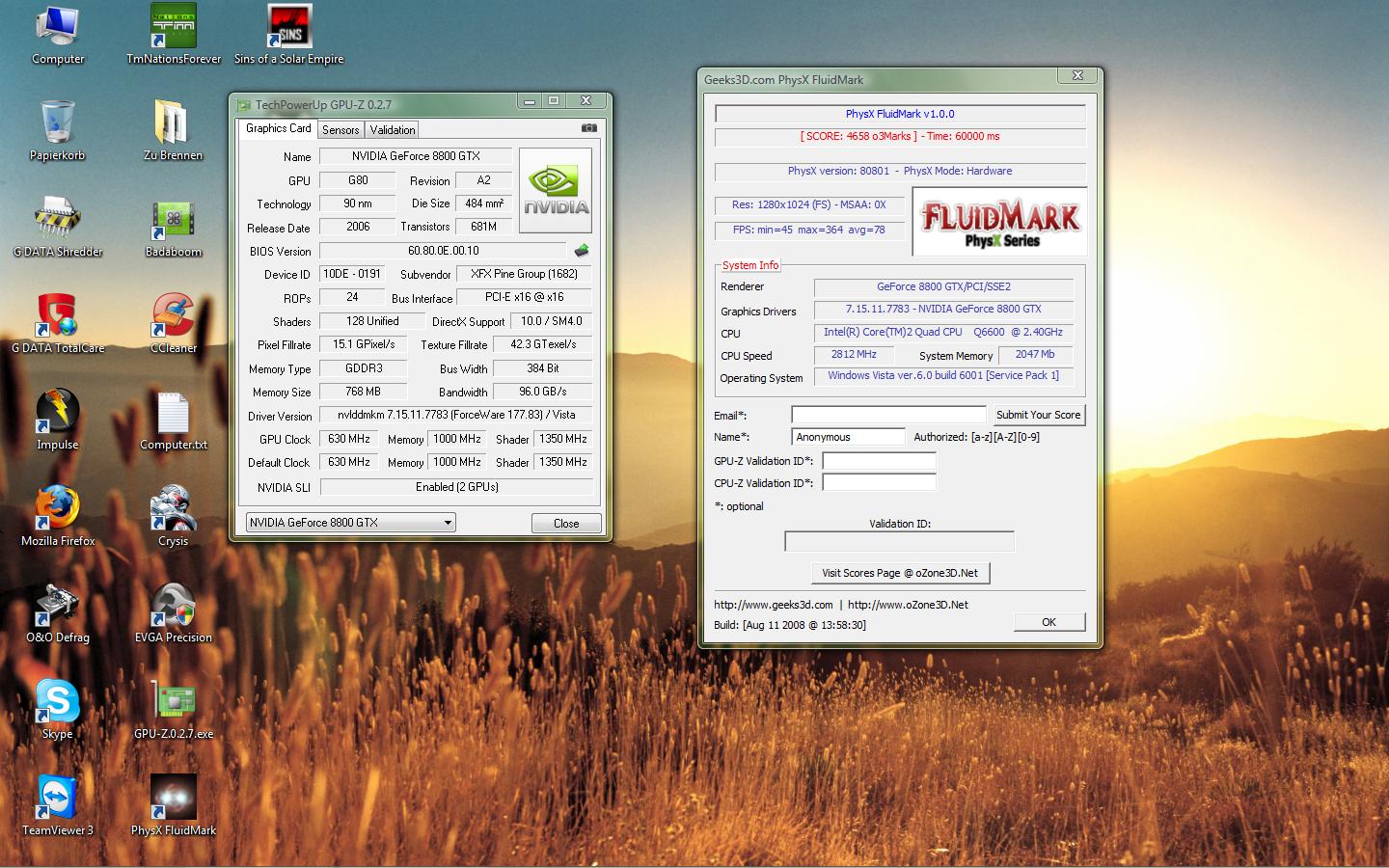Click the GPU-Z Validation ID field

pos(879,461)
